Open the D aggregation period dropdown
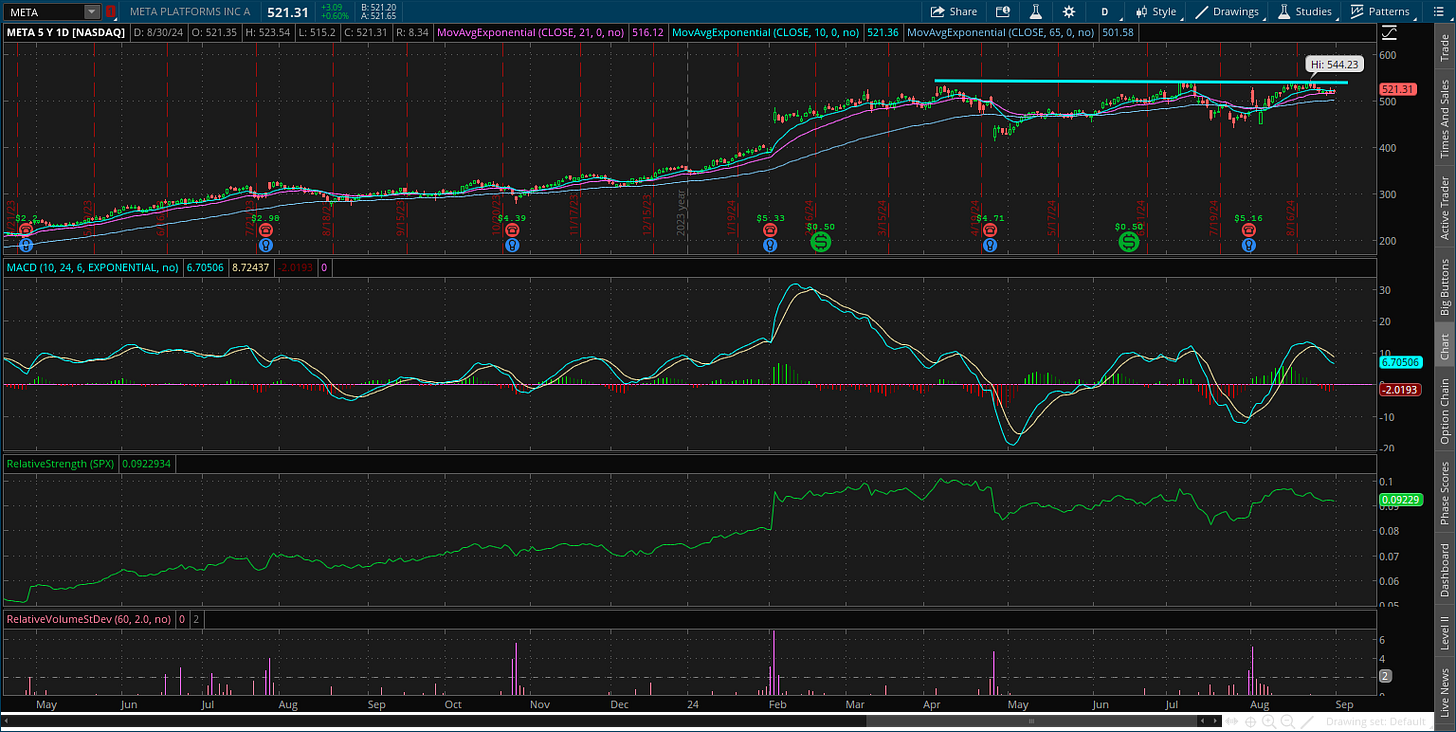 click(1105, 12)
